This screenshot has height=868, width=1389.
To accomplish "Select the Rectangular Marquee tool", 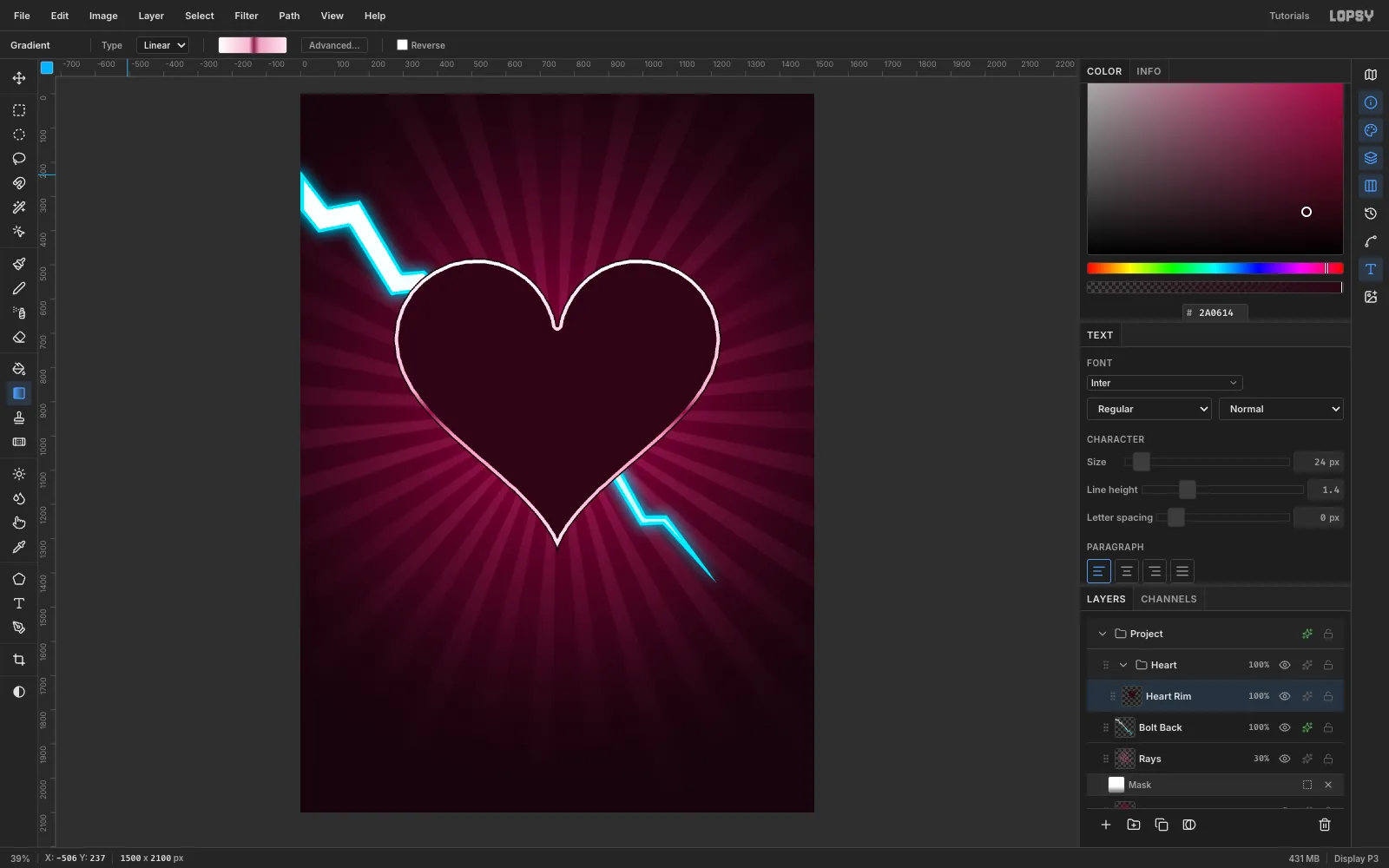I will click(x=19, y=110).
